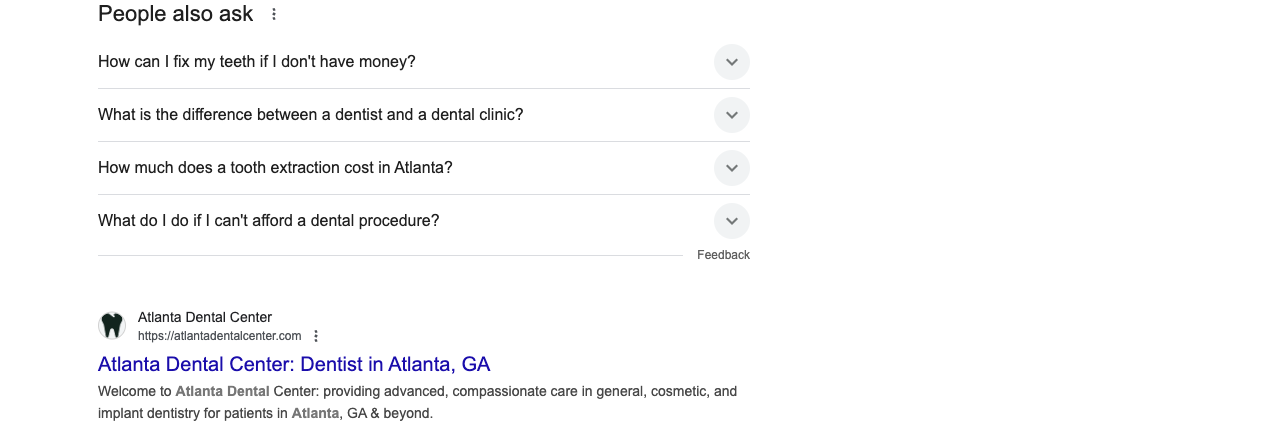Click the snippet line starting 'implant dentistry for patients'
The image size is (1280, 423).
point(265,412)
